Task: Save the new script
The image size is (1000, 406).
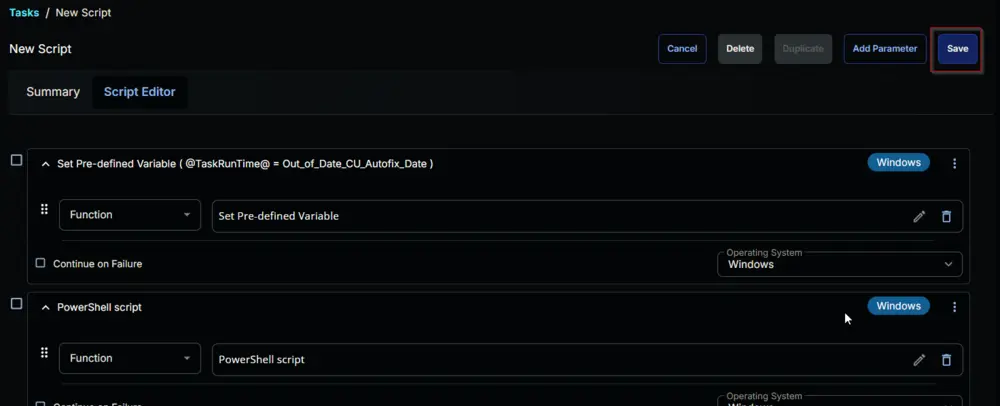Action: (x=957, y=49)
